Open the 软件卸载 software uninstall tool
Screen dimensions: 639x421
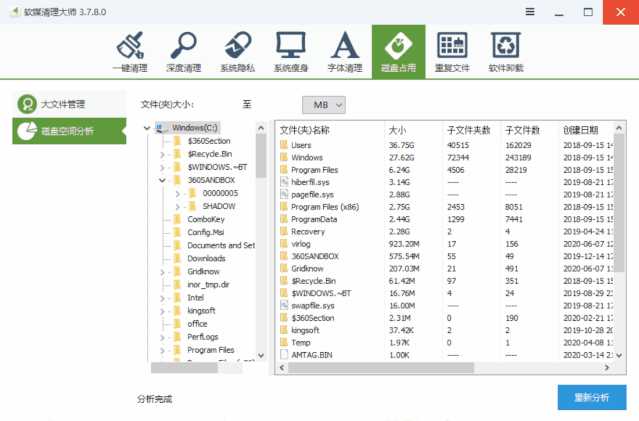click(x=506, y=52)
